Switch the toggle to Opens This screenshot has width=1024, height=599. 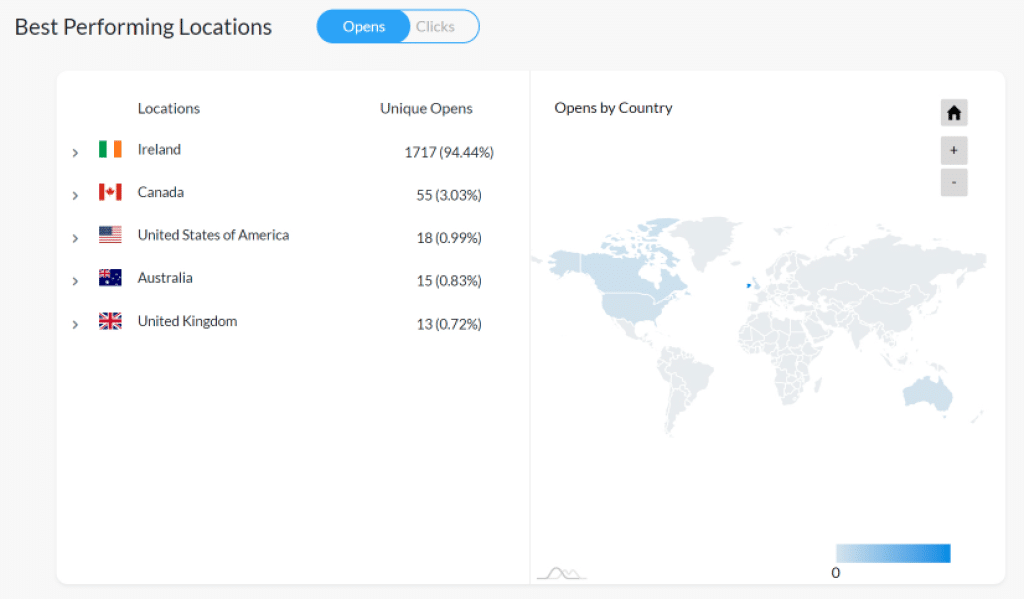click(x=363, y=27)
